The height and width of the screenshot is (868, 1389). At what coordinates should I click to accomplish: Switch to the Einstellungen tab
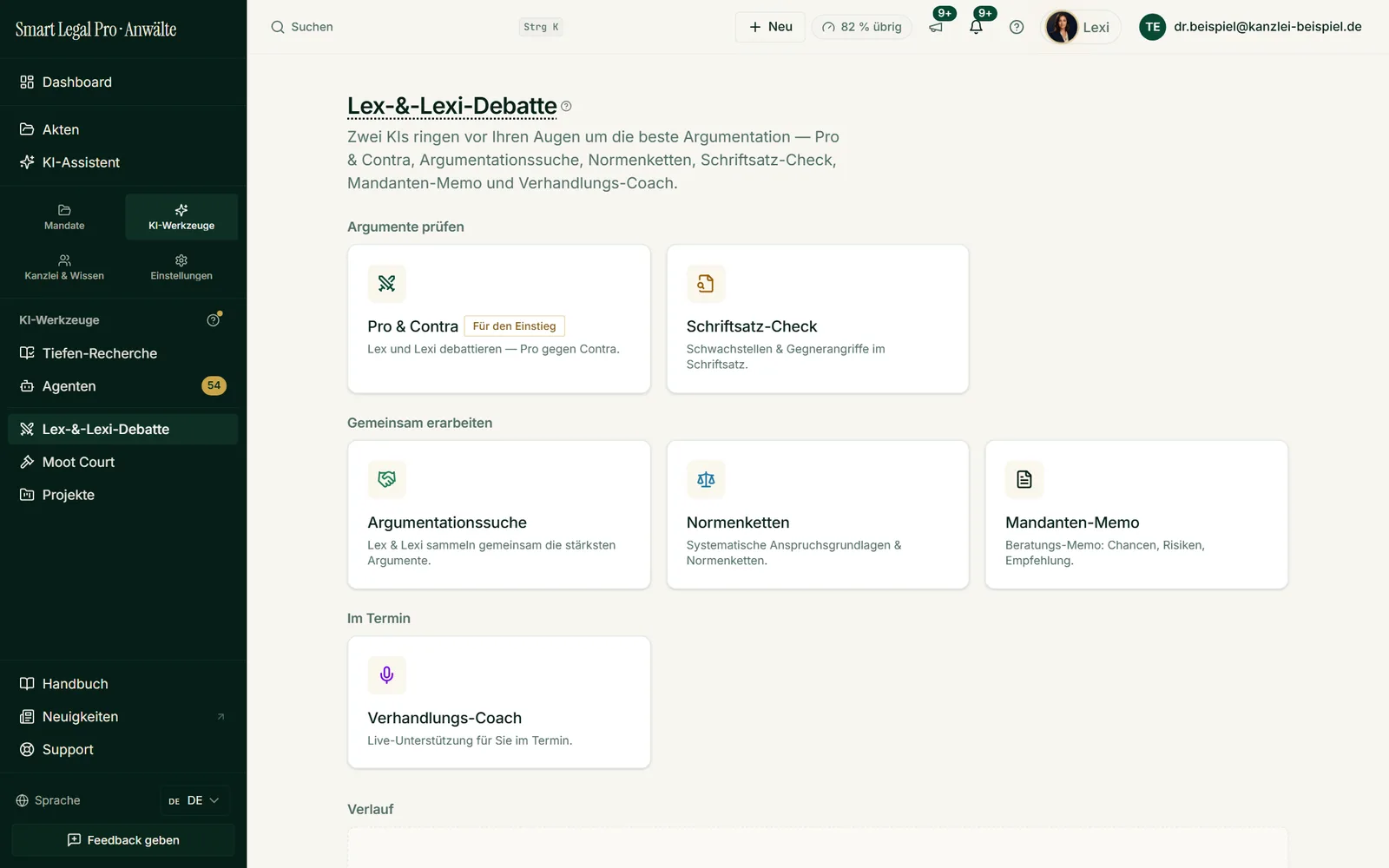(181, 267)
